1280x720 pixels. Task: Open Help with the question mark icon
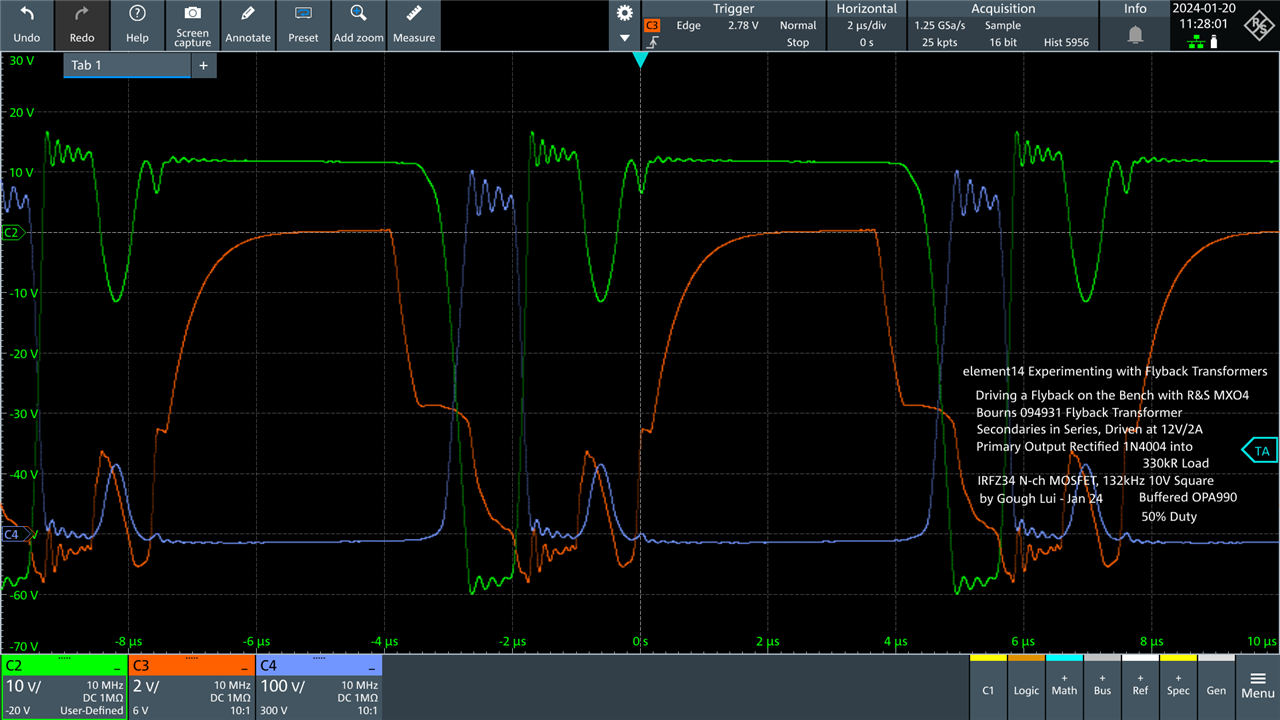tap(138, 13)
